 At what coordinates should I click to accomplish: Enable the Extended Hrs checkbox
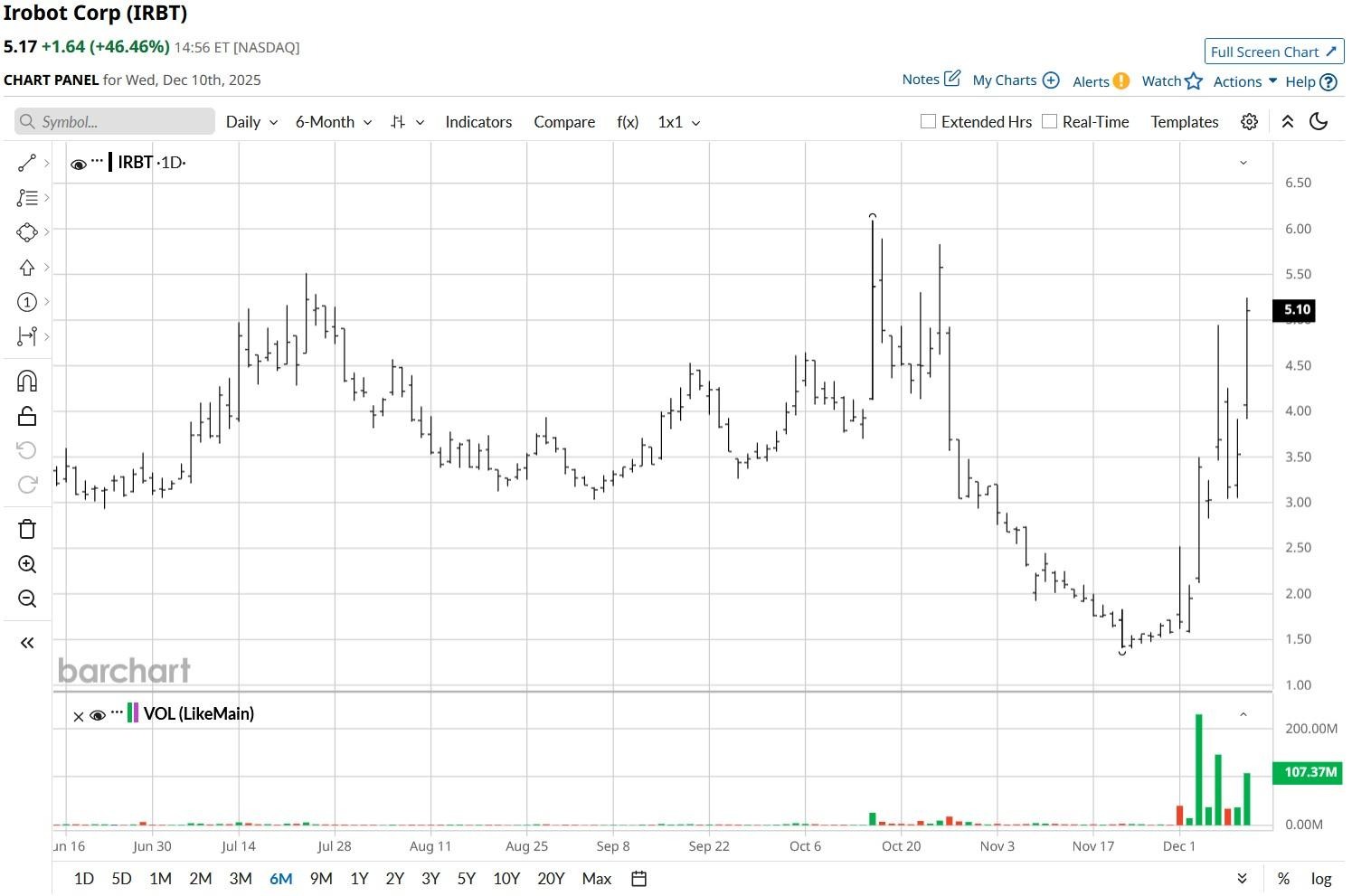click(928, 121)
